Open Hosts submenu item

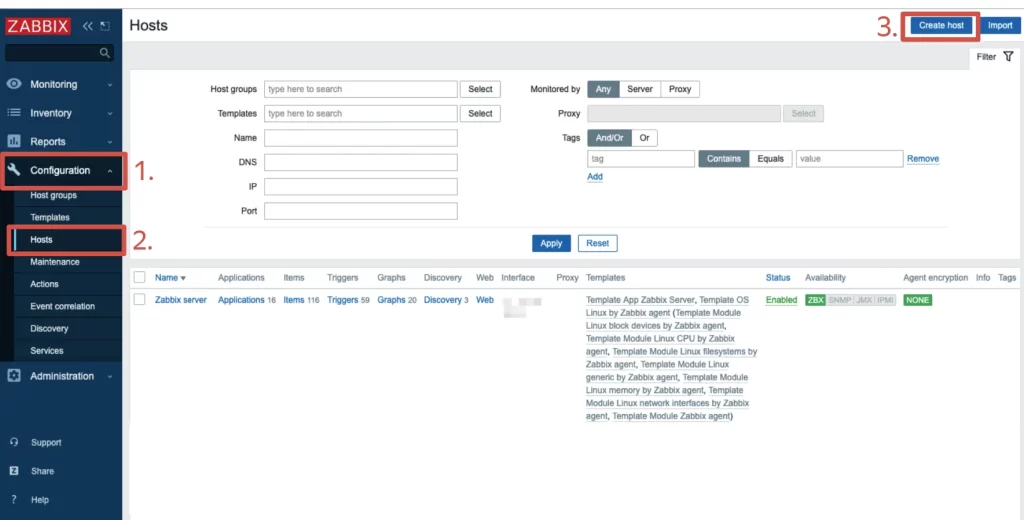coord(41,240)
